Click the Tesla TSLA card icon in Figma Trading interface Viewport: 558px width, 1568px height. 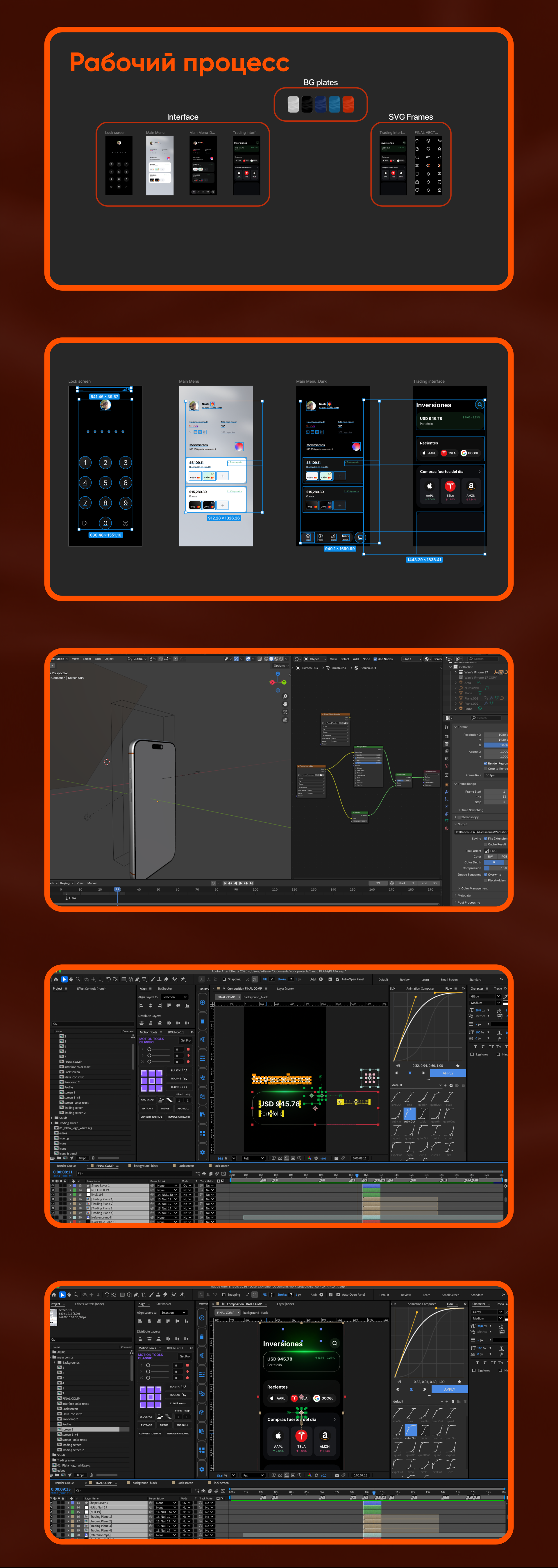[450, 486]
